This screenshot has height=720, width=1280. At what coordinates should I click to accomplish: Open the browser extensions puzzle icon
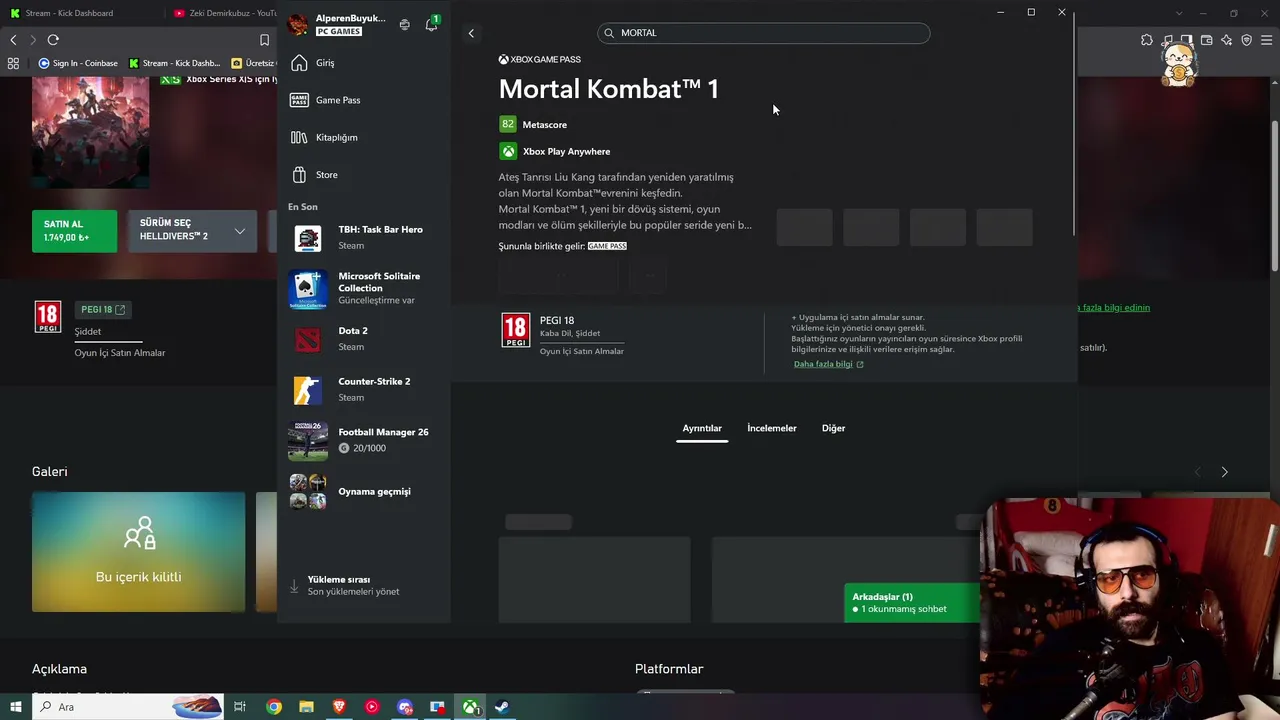tap(1147, 40)
